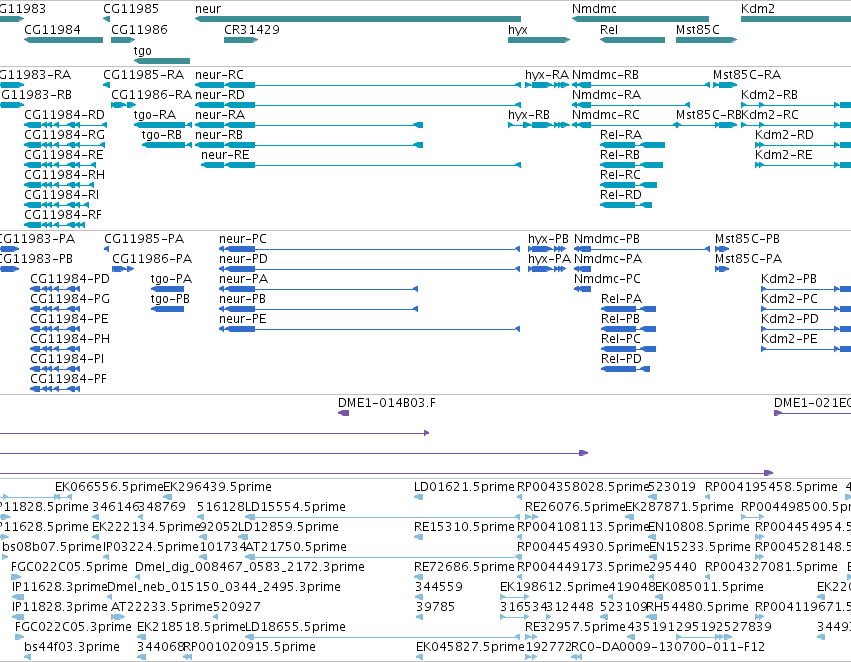Click protein neur-PE
The height and width of the screenshot is (662, 851).
[x=370, y=329]
